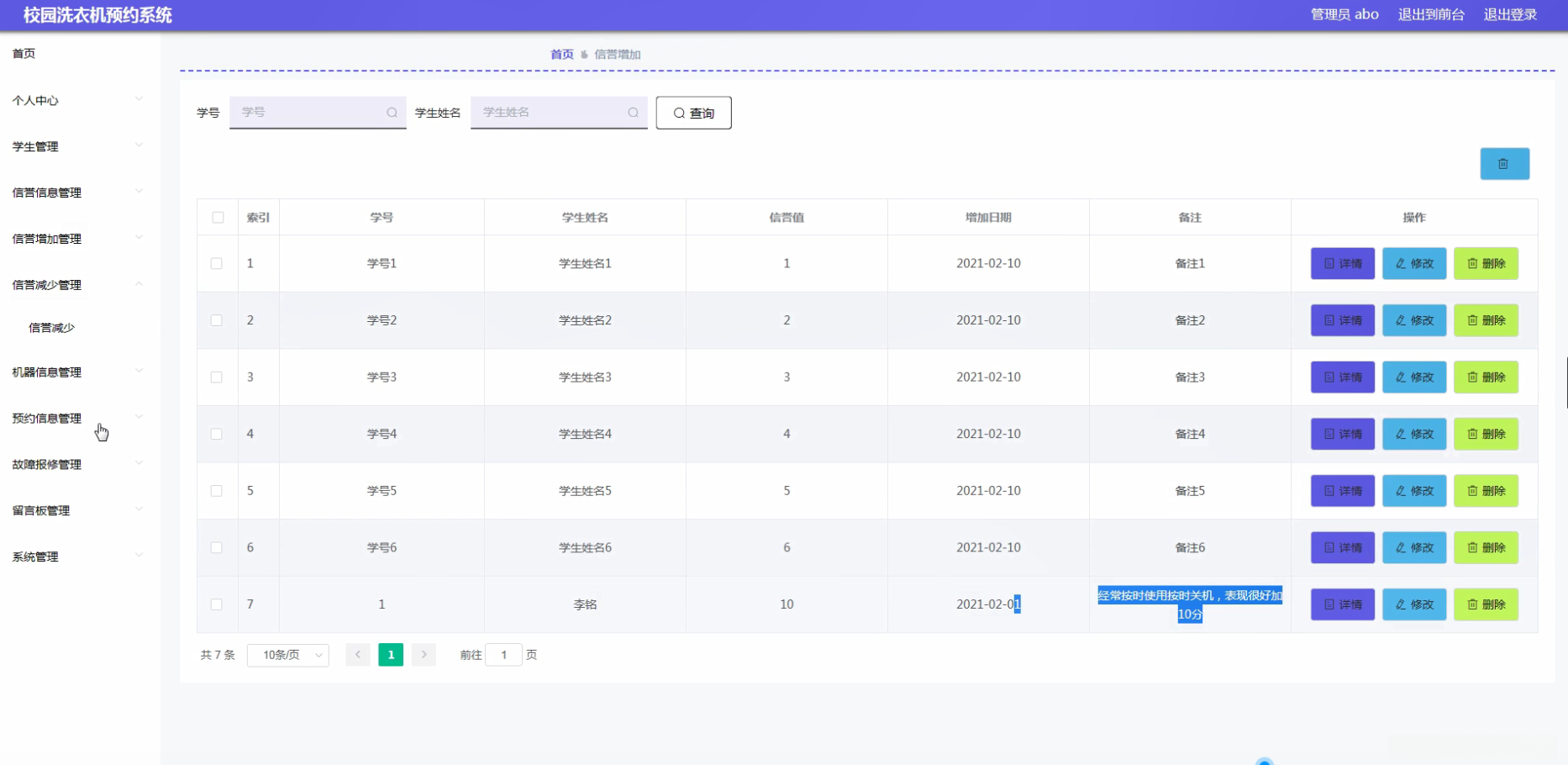Click 管理员 abo in the top bar
This screenshot has width=1568, height=765.
1344,14
